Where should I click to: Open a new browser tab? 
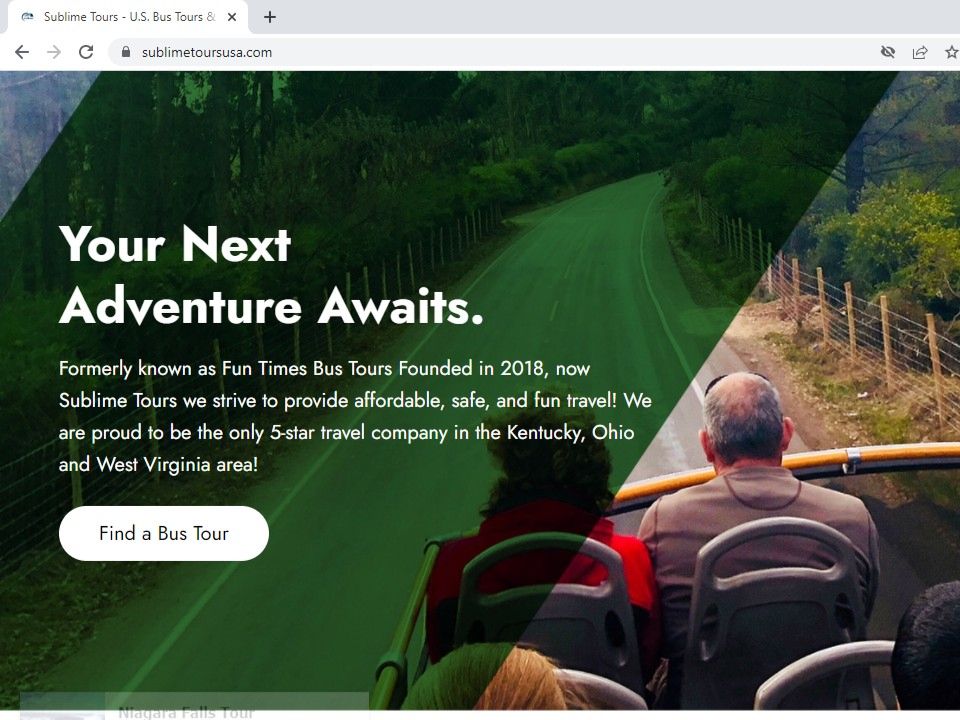coord(269,17)
